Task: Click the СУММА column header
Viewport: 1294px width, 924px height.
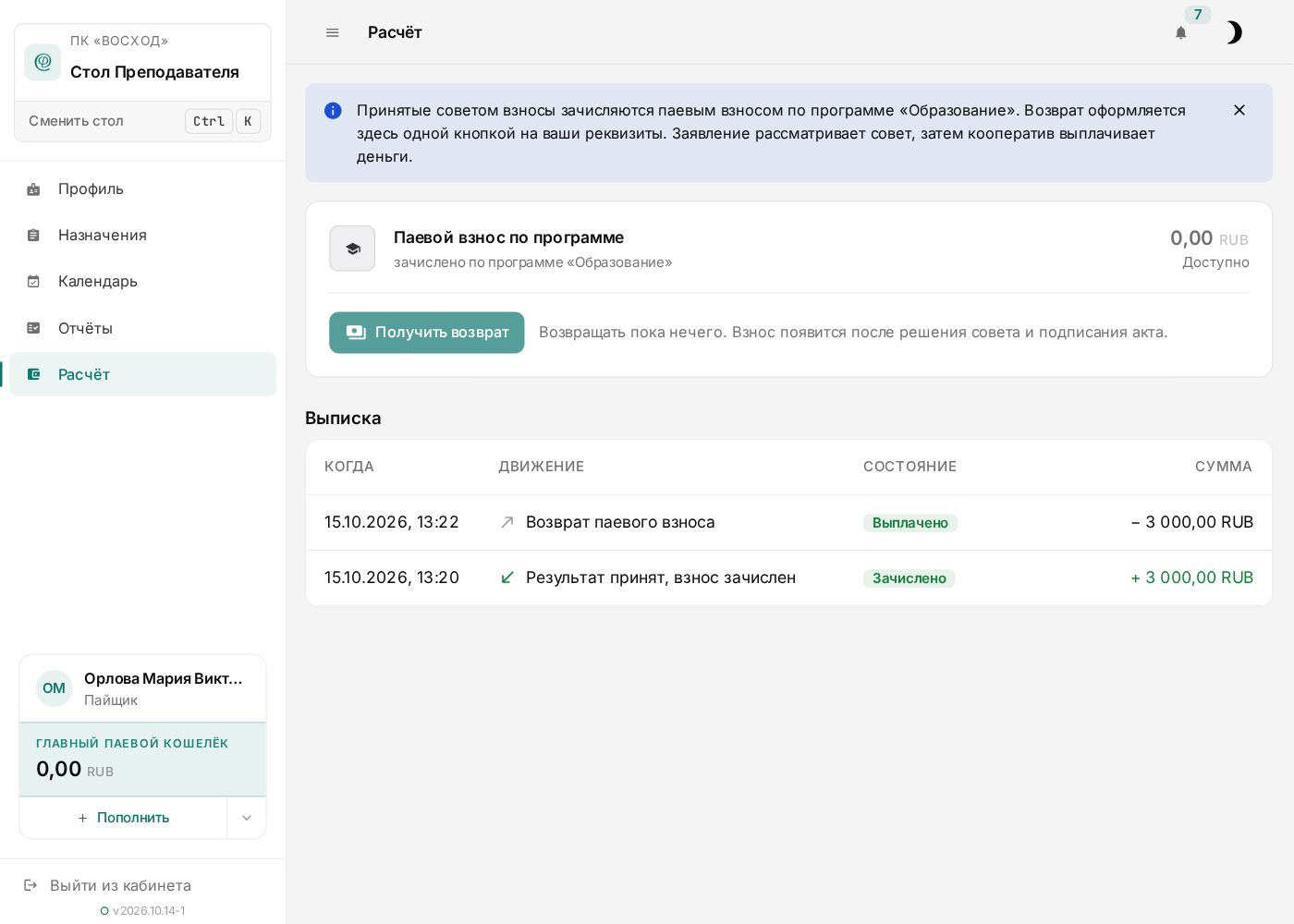Action: [1224, 467]
